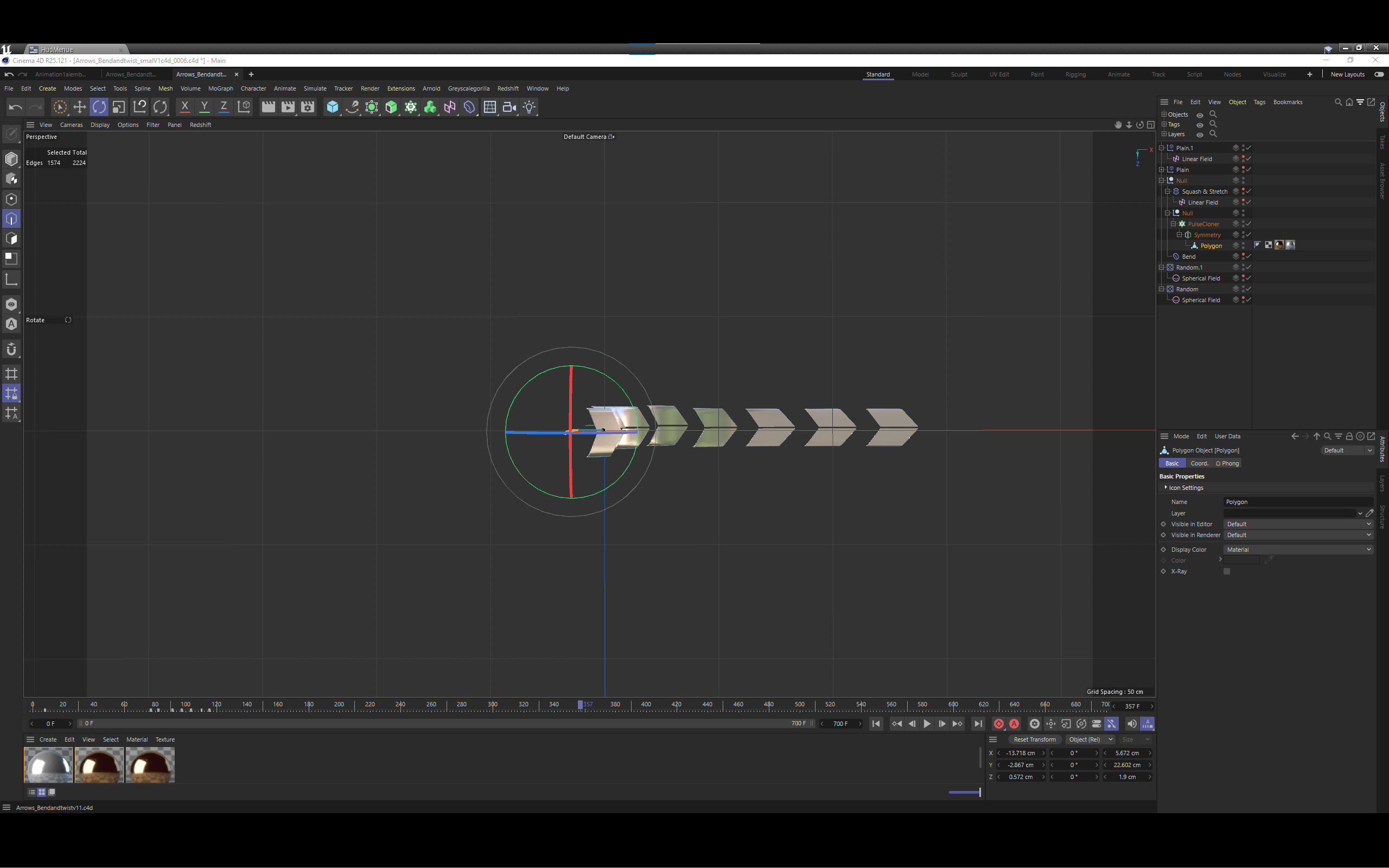
Task: Select the first chrome material thumbnail
Action: tap(48, 765)
